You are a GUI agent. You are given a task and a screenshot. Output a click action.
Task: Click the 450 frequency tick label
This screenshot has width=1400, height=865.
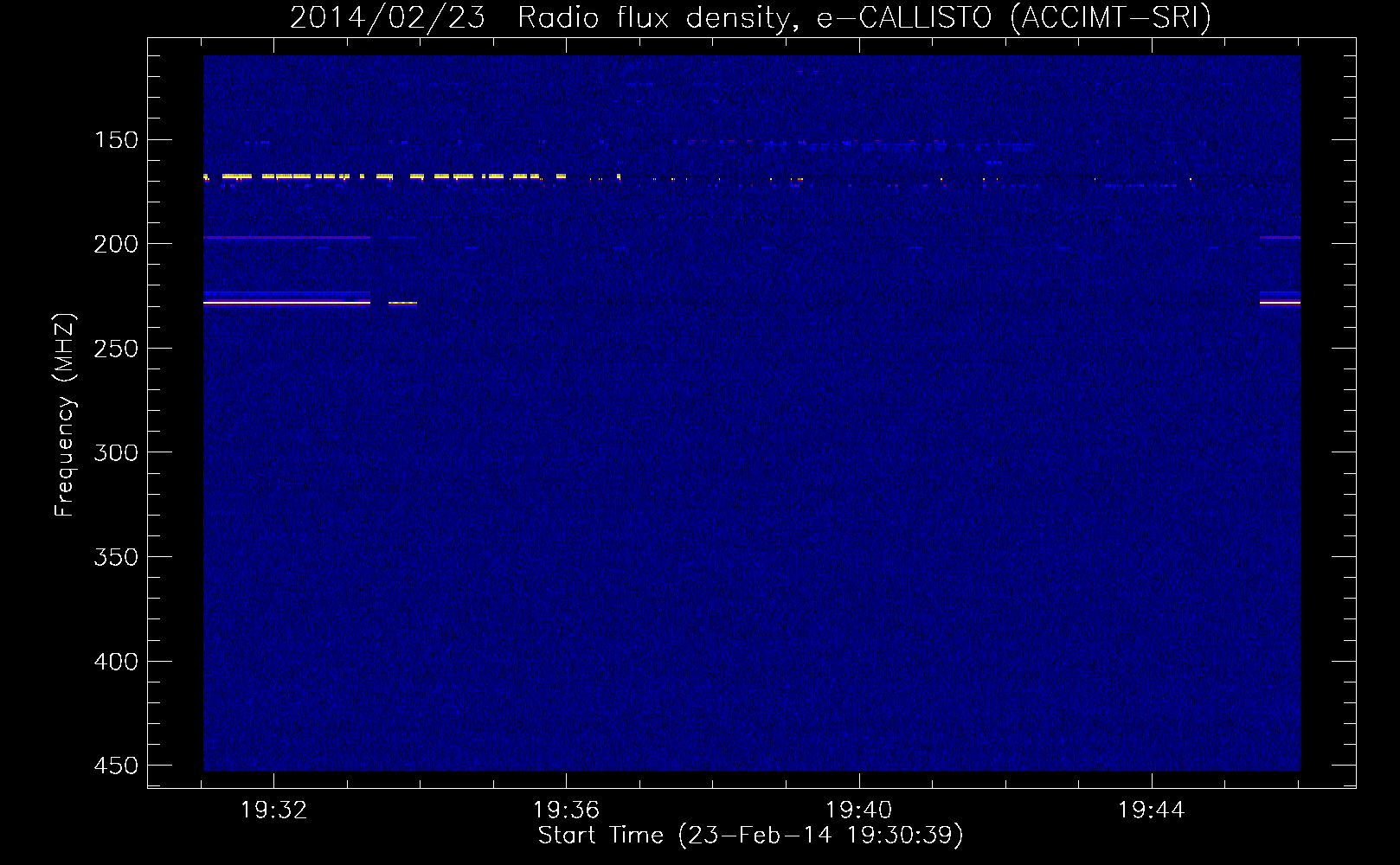(x=116, y=766)
